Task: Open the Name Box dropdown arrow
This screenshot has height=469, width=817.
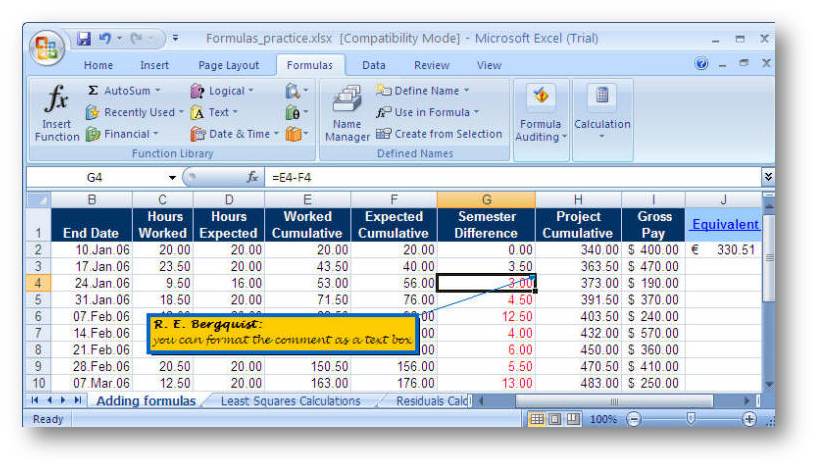Action: pos(172,177)
